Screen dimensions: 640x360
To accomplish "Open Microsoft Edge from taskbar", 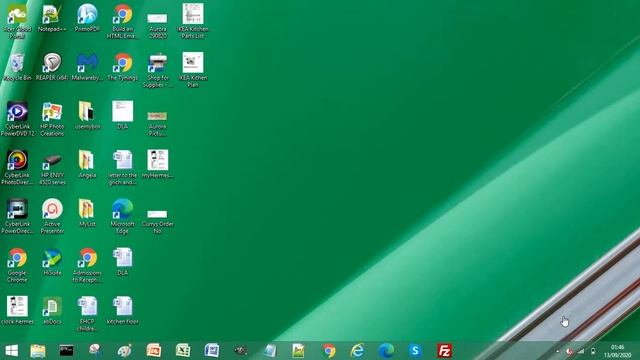I will point(386,351).
